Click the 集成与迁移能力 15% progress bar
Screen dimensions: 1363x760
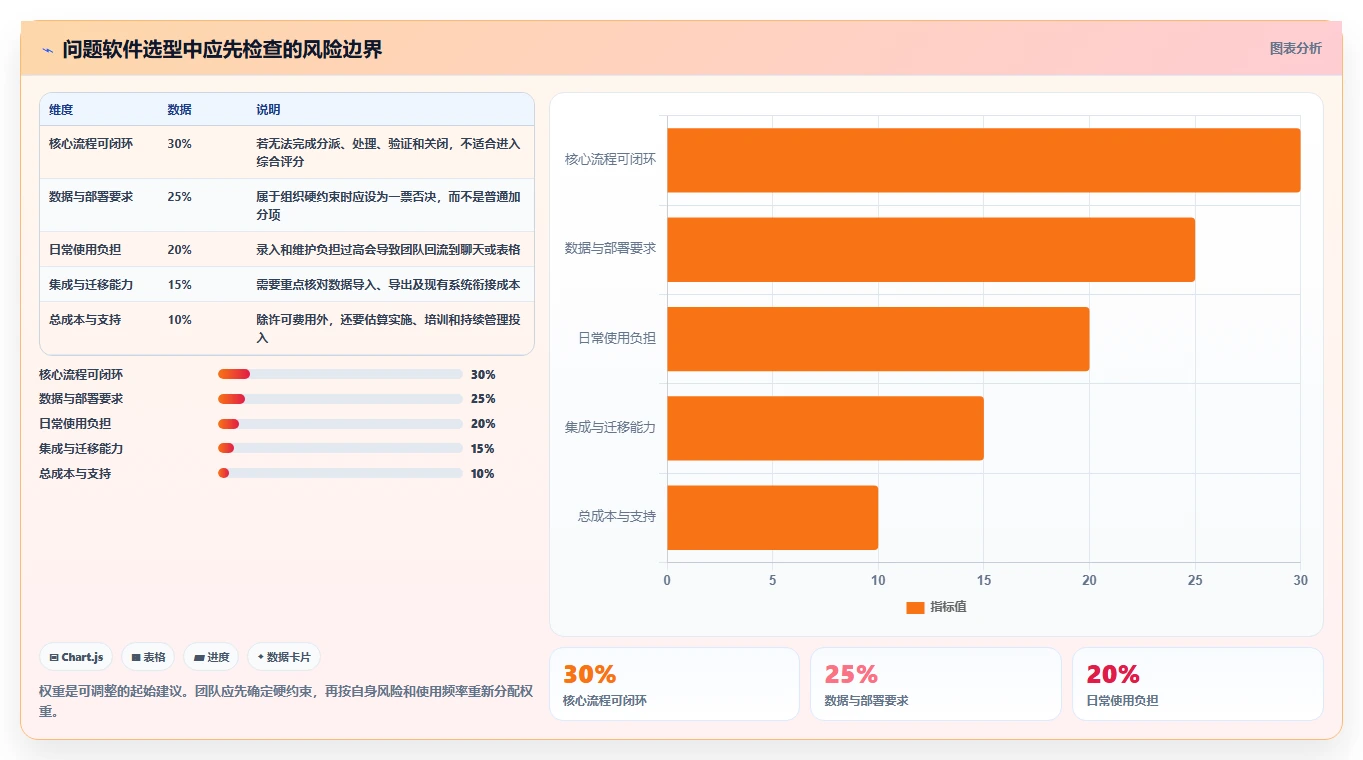[340, 448]
